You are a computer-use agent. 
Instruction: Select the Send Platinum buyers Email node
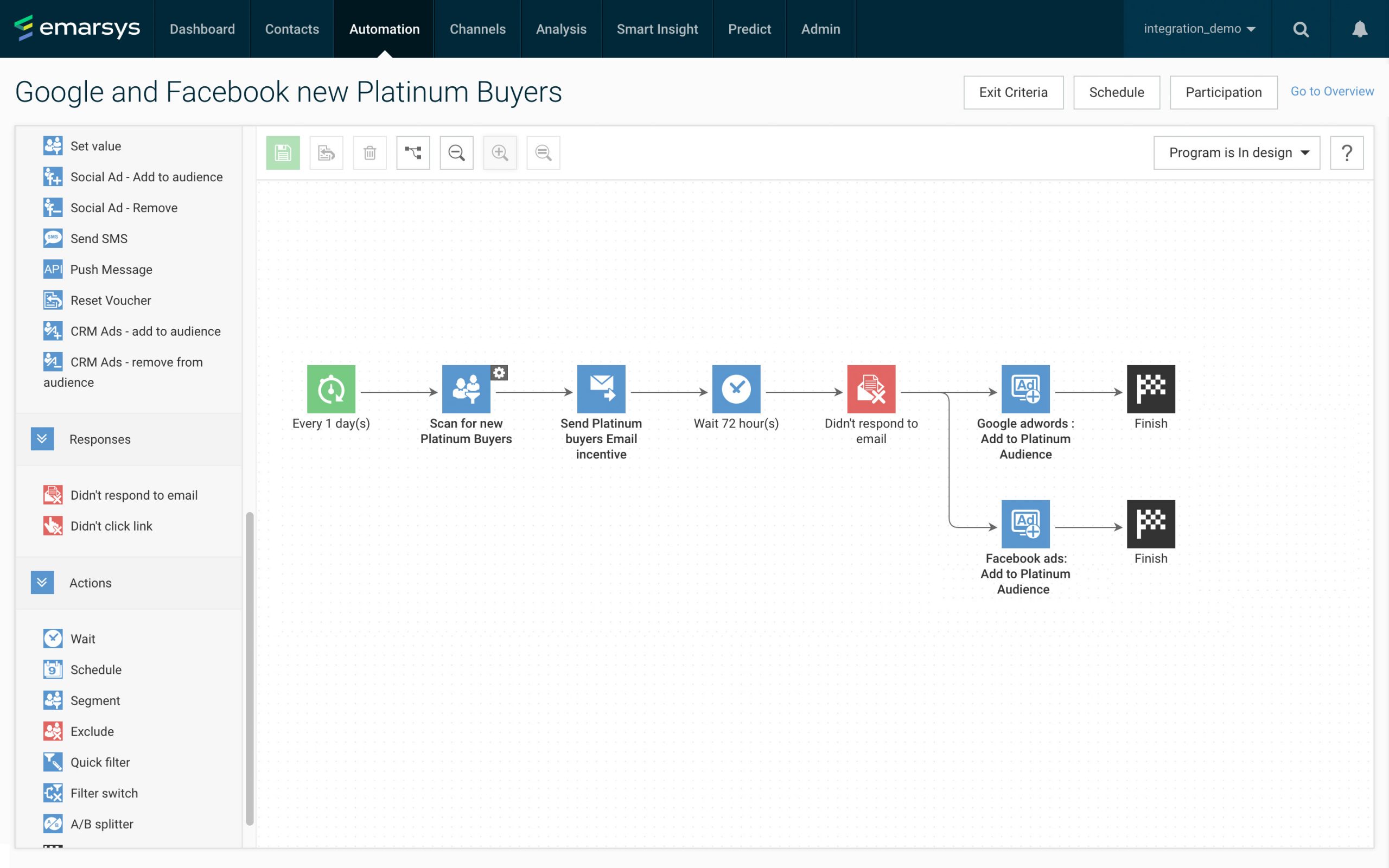pyautogui.click(x=601, y=388)
